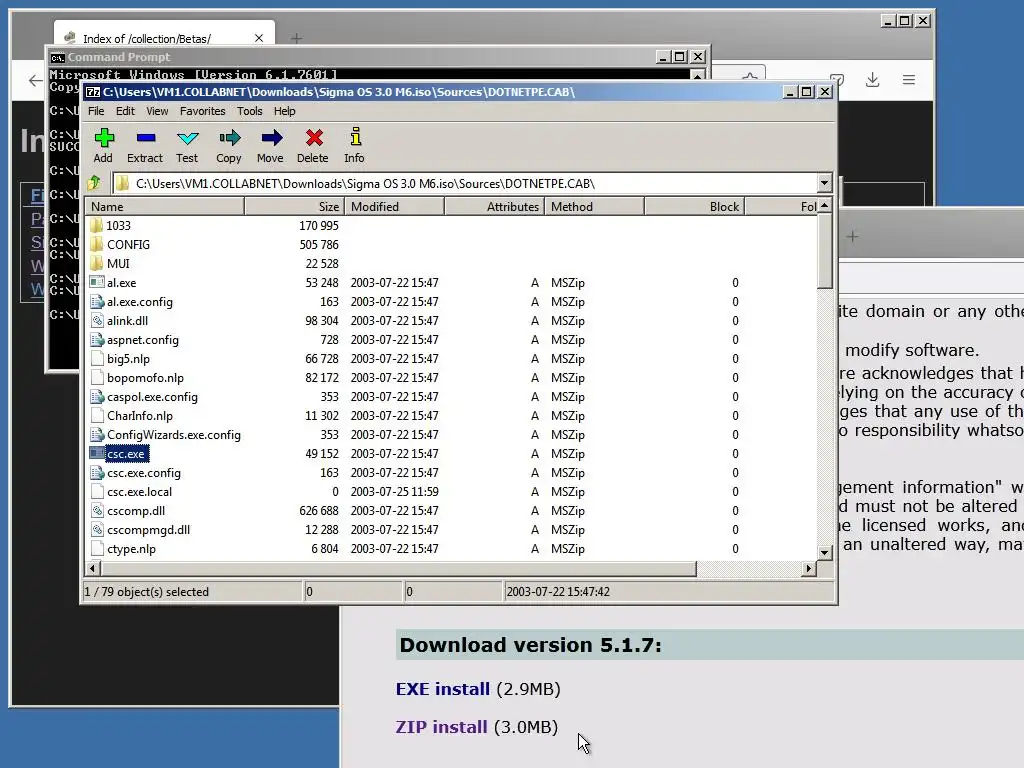Select cscompmgd.dll in the list
The height and width of the screenshot is (768, 1024).
tap(148, 530)
